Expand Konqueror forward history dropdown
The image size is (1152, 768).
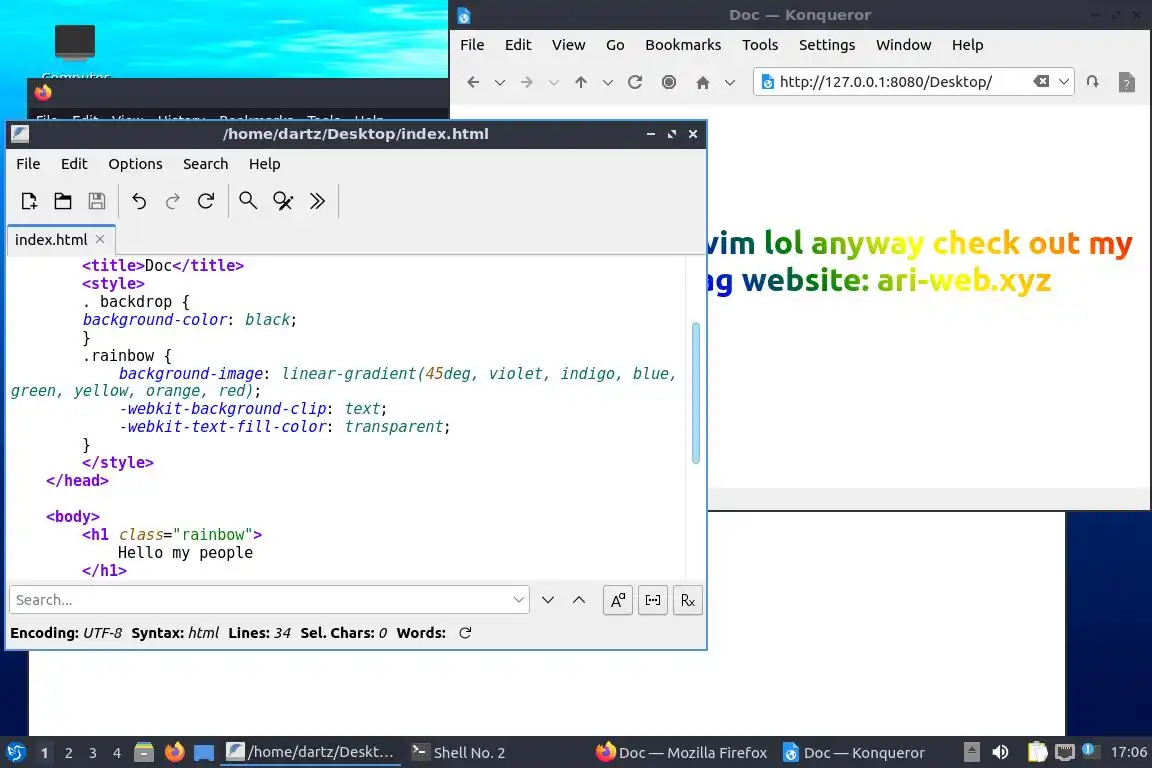click(x=553, y=82)
